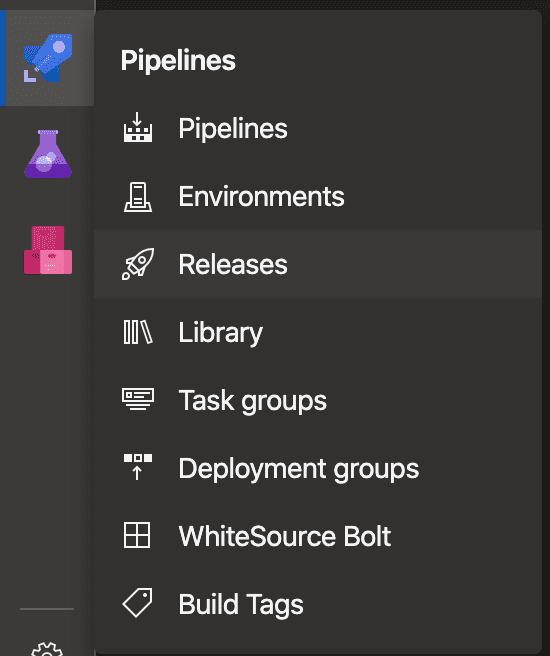Viewport: 550px width, 656px height.
Task: Click the Pipelines flyout header title
Action: tap(178, 61)
